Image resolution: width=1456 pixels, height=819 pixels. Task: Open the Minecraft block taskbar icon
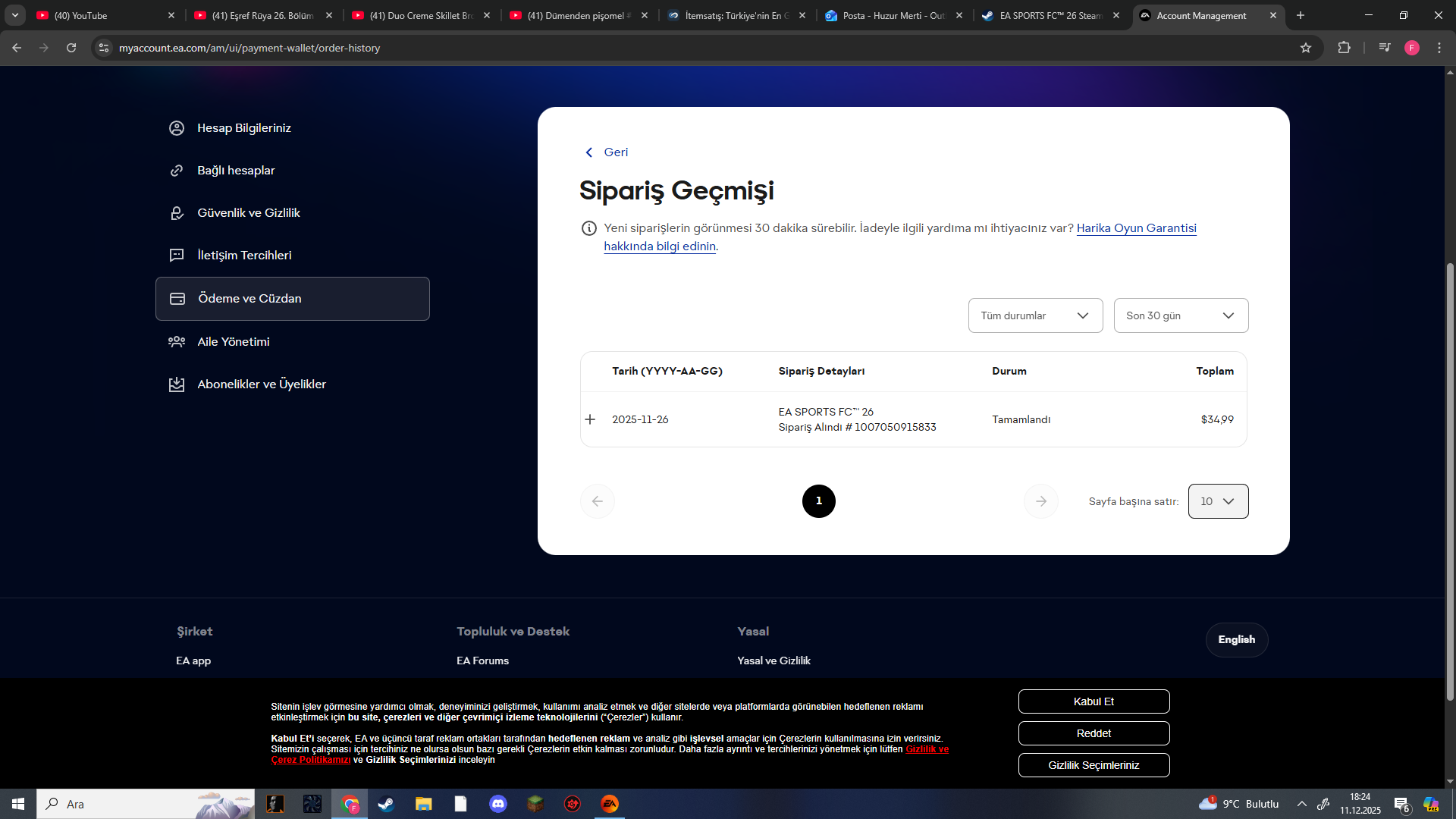coord(535,804)
